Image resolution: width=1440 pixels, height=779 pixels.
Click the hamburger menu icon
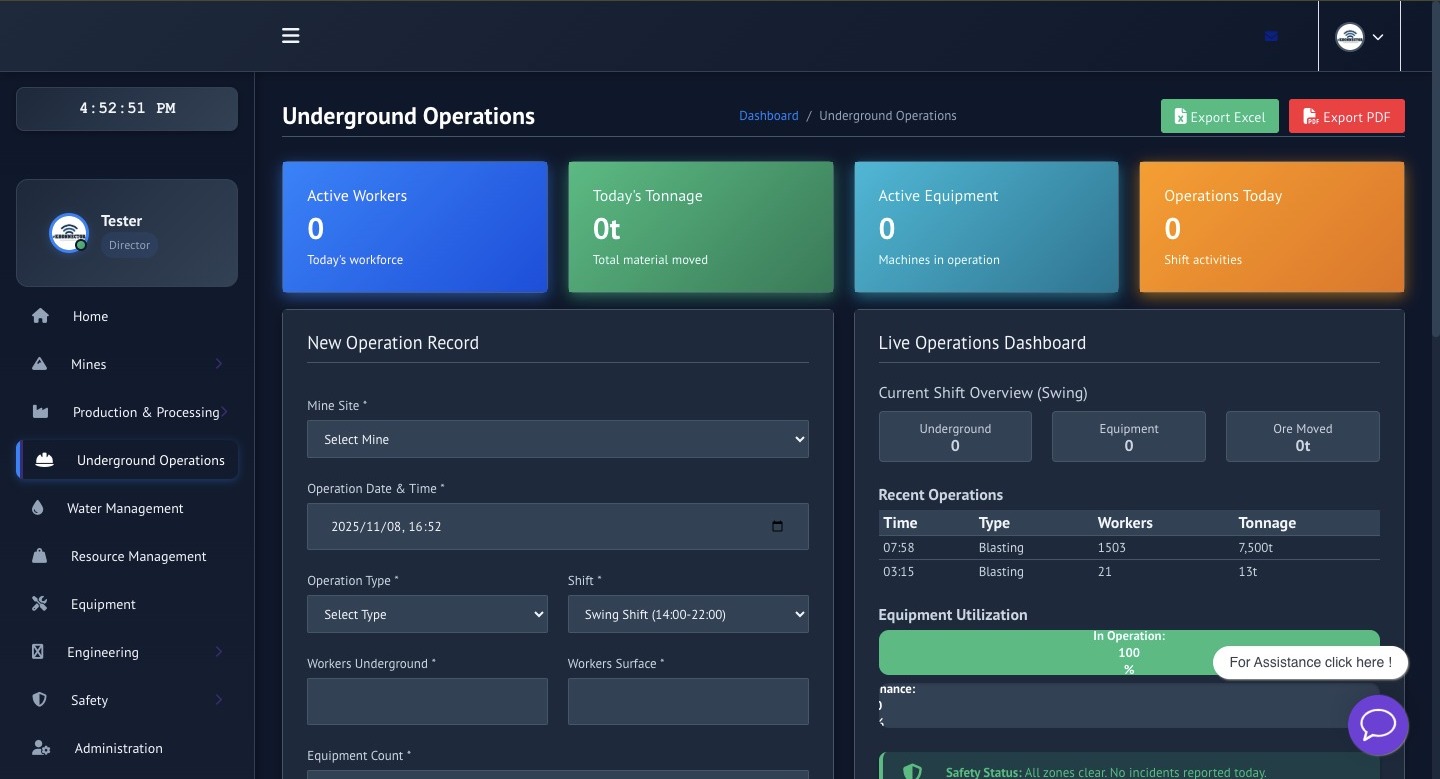[x=291, y=36]
